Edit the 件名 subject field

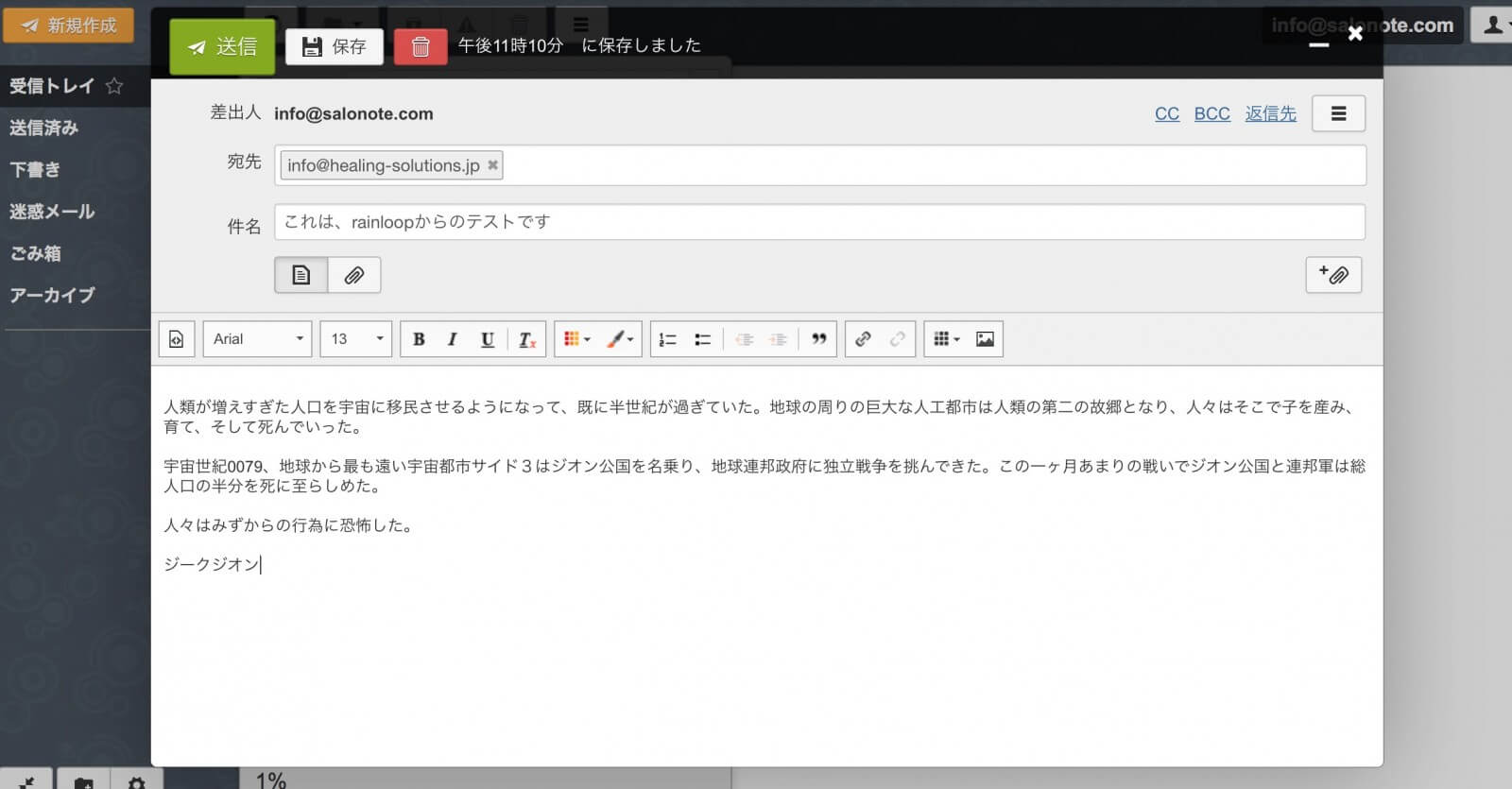coord(820,222)
